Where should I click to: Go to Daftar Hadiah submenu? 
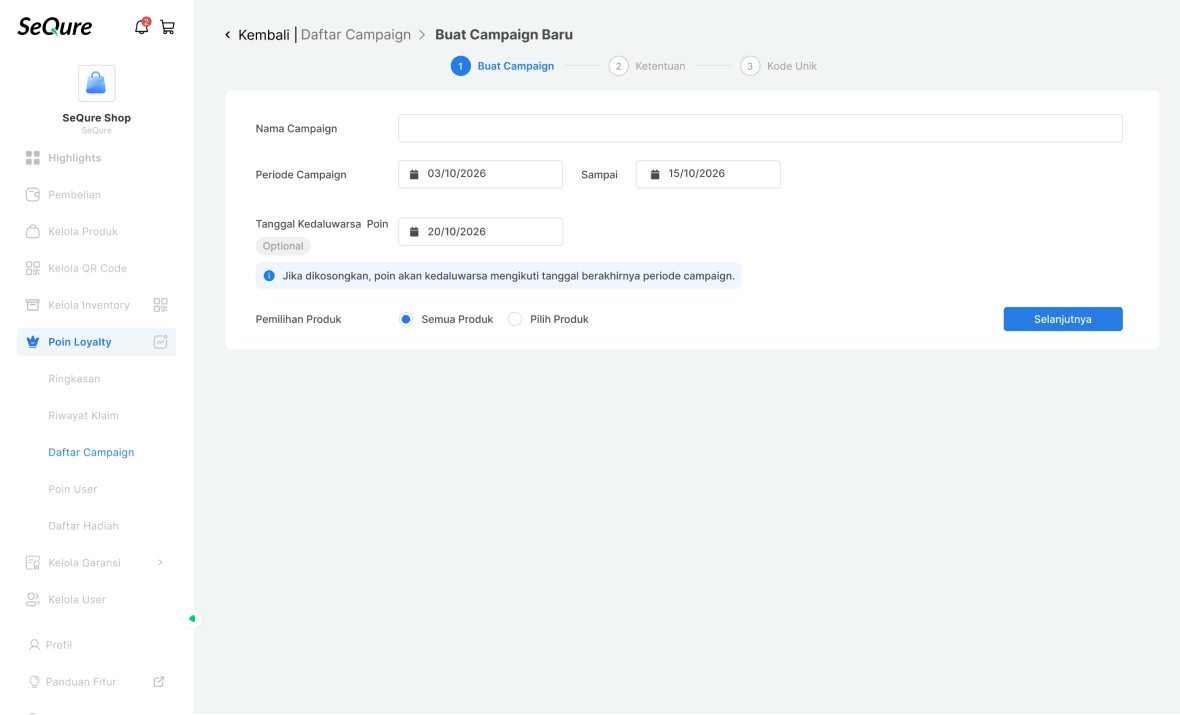83,526
